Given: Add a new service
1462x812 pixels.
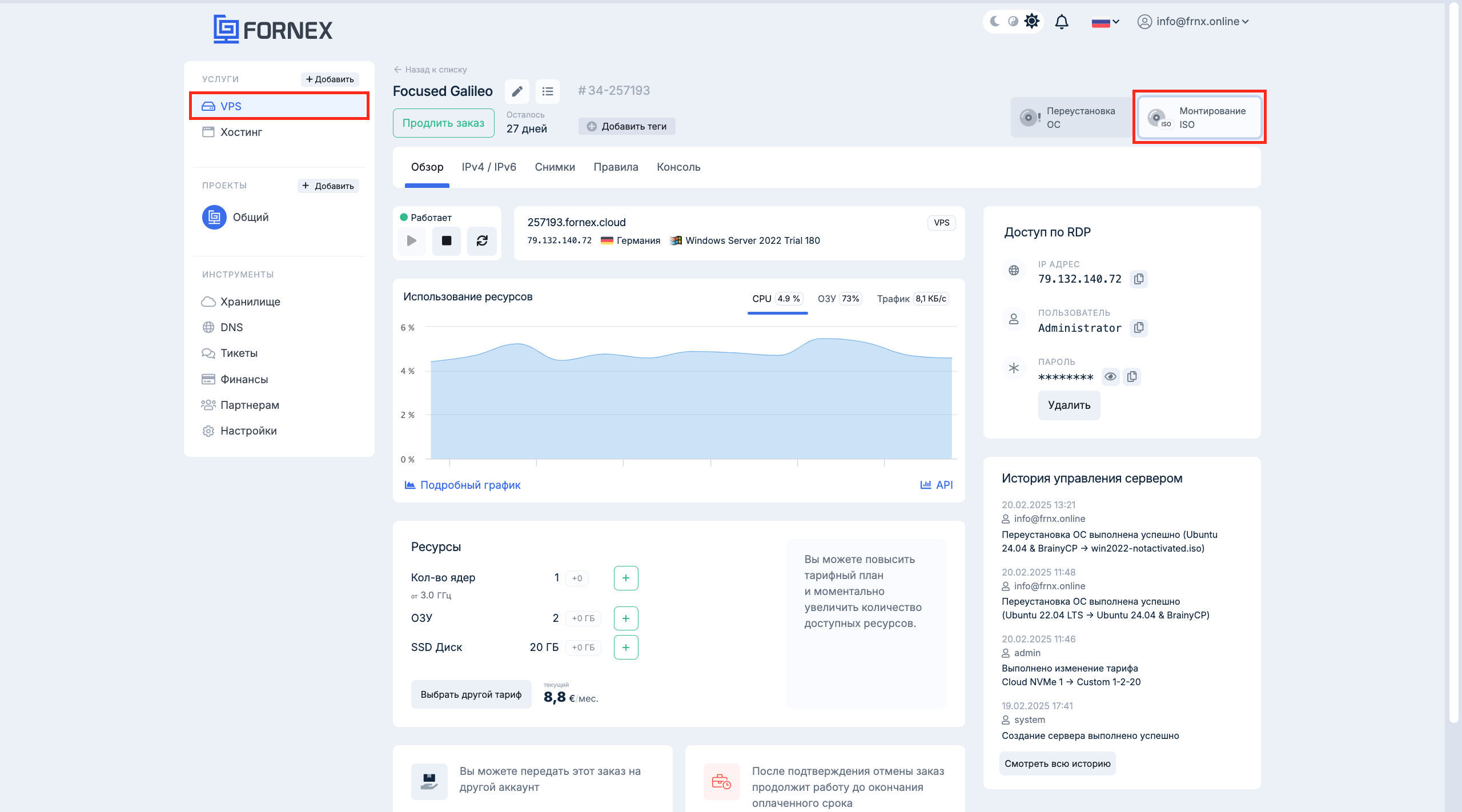Looking at the screenshot, I should click(x=330, y=79).
